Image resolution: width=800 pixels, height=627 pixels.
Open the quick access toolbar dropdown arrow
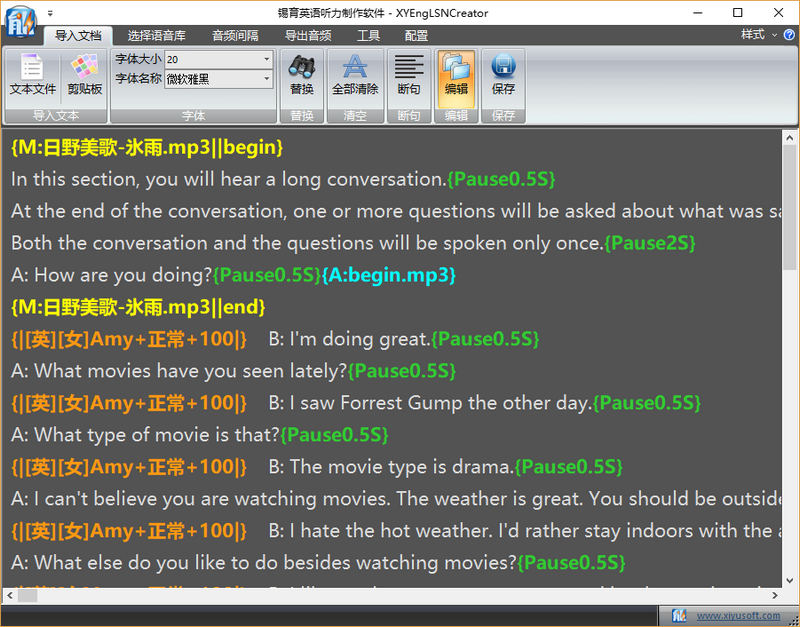pyautogui.click(x=50, y=13)
